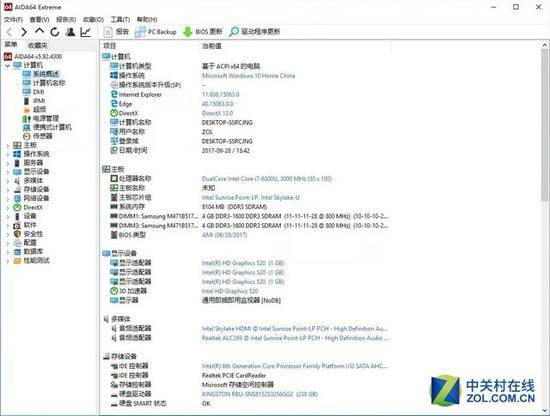Open Intel Sunrise Point-LP chipset link
The height and width of the screenshot is (416, 550).
tap(251, 197)
